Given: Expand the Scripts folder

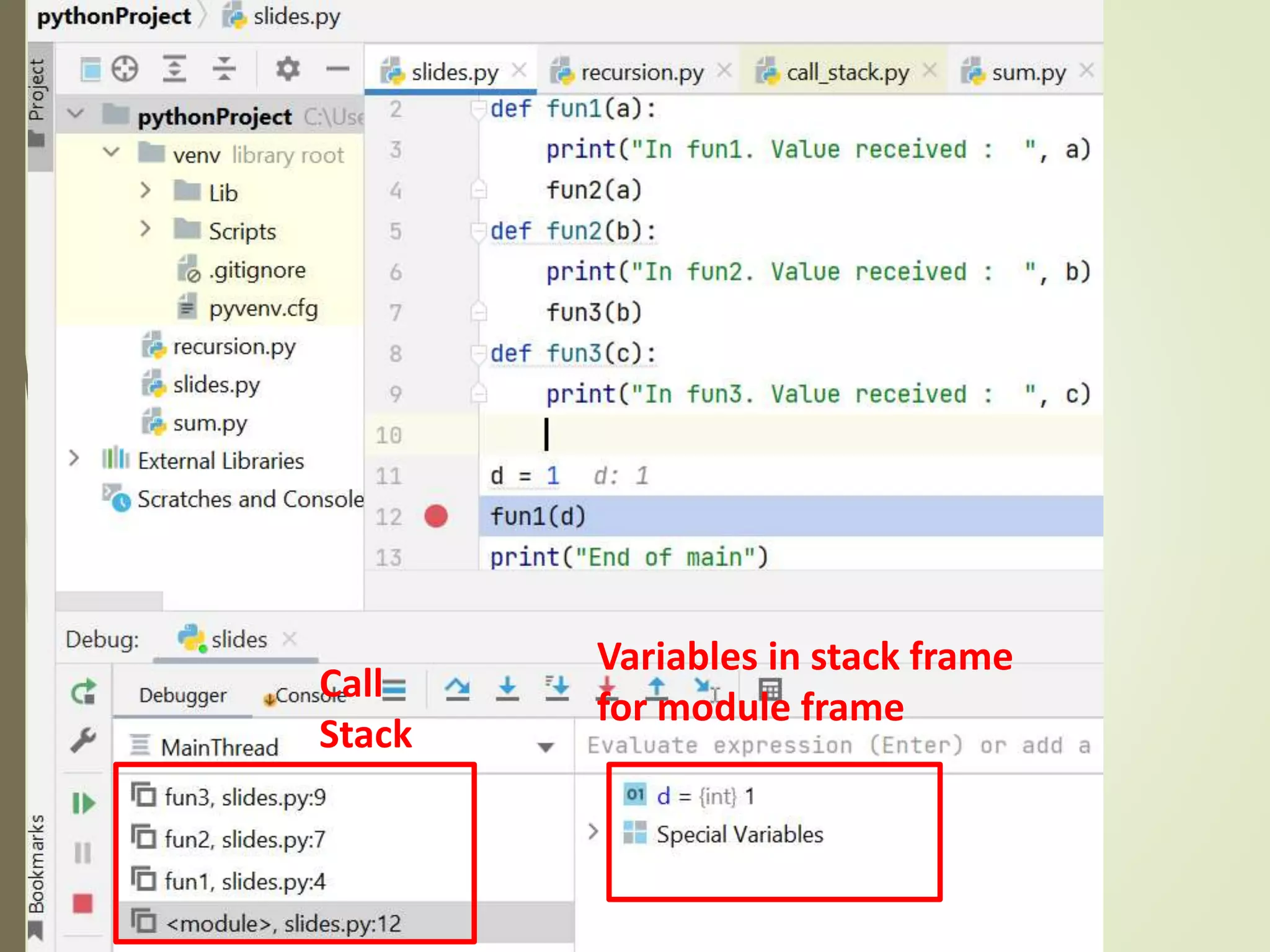Looking at the screenshot, I should (146, 229).
